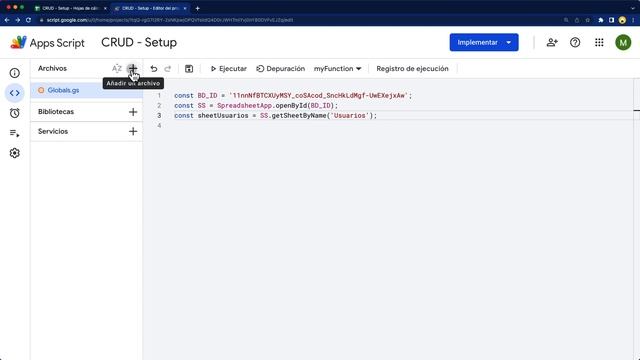Image resolution: width=640 pixels, height=360 pixels.
Task: Sort files alphabetically with AZ icon
Action: click(117, 69)
